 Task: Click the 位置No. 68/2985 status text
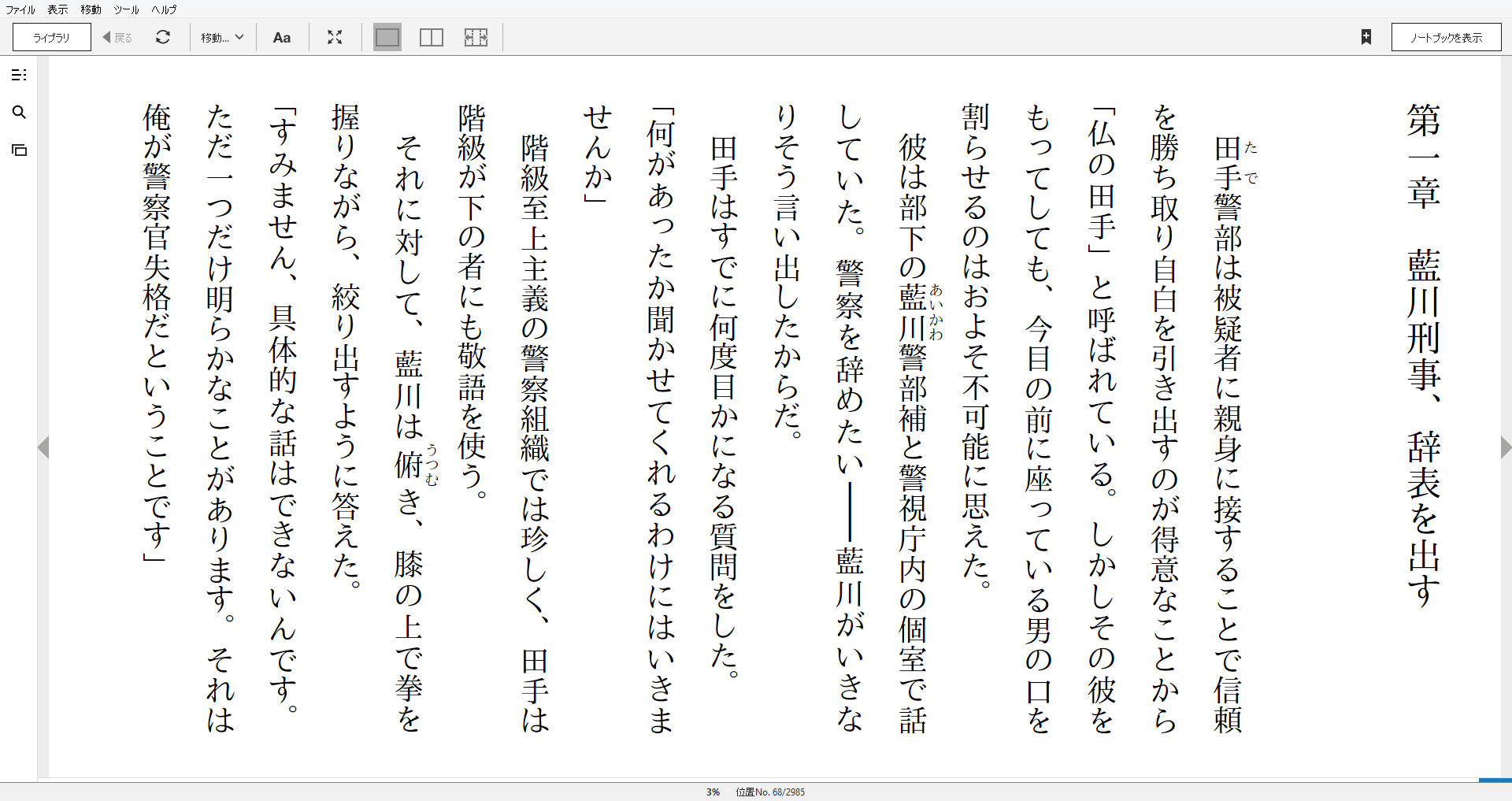[770, 792]
